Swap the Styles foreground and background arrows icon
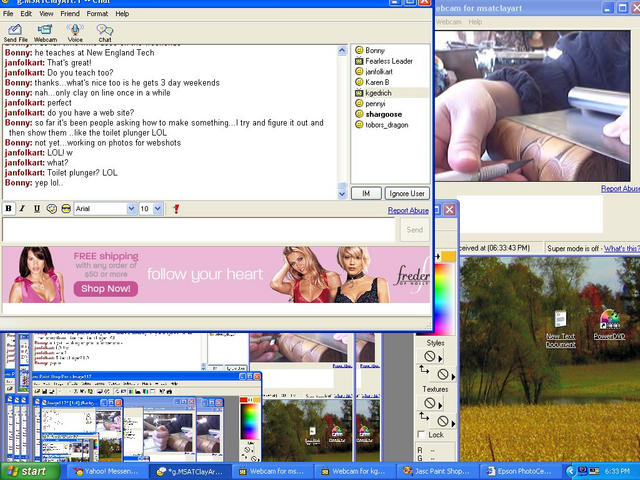Screen dimensions: 640x480 [424, 370]
